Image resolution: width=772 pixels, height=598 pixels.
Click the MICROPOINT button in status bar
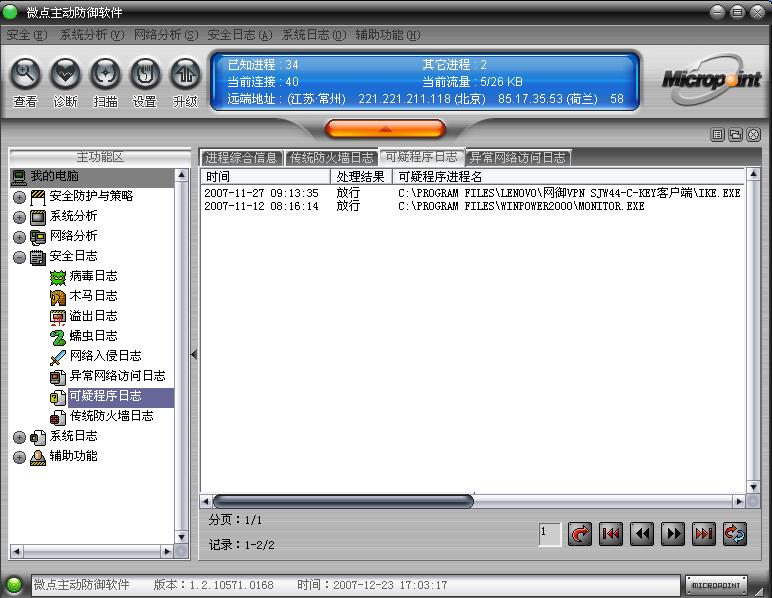tap(716, 585)
